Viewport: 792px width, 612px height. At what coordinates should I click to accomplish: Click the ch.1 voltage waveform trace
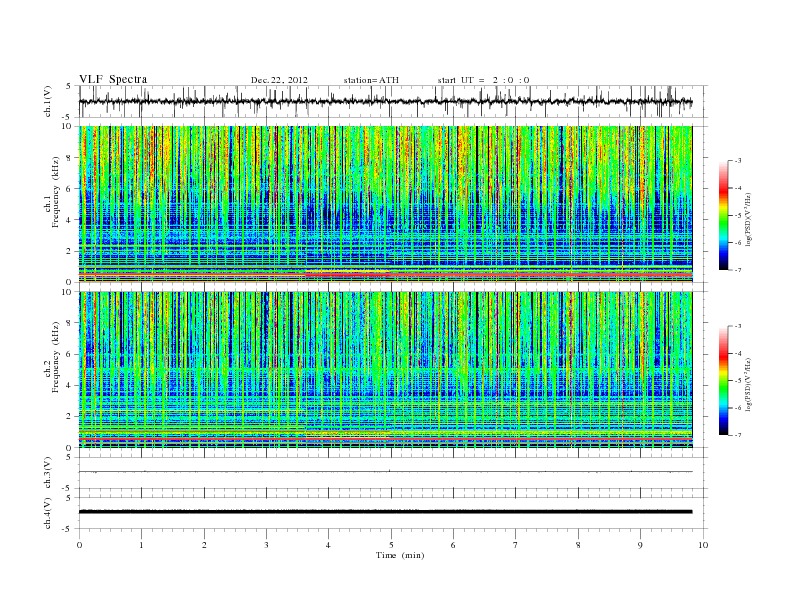[x=385, y=101]
